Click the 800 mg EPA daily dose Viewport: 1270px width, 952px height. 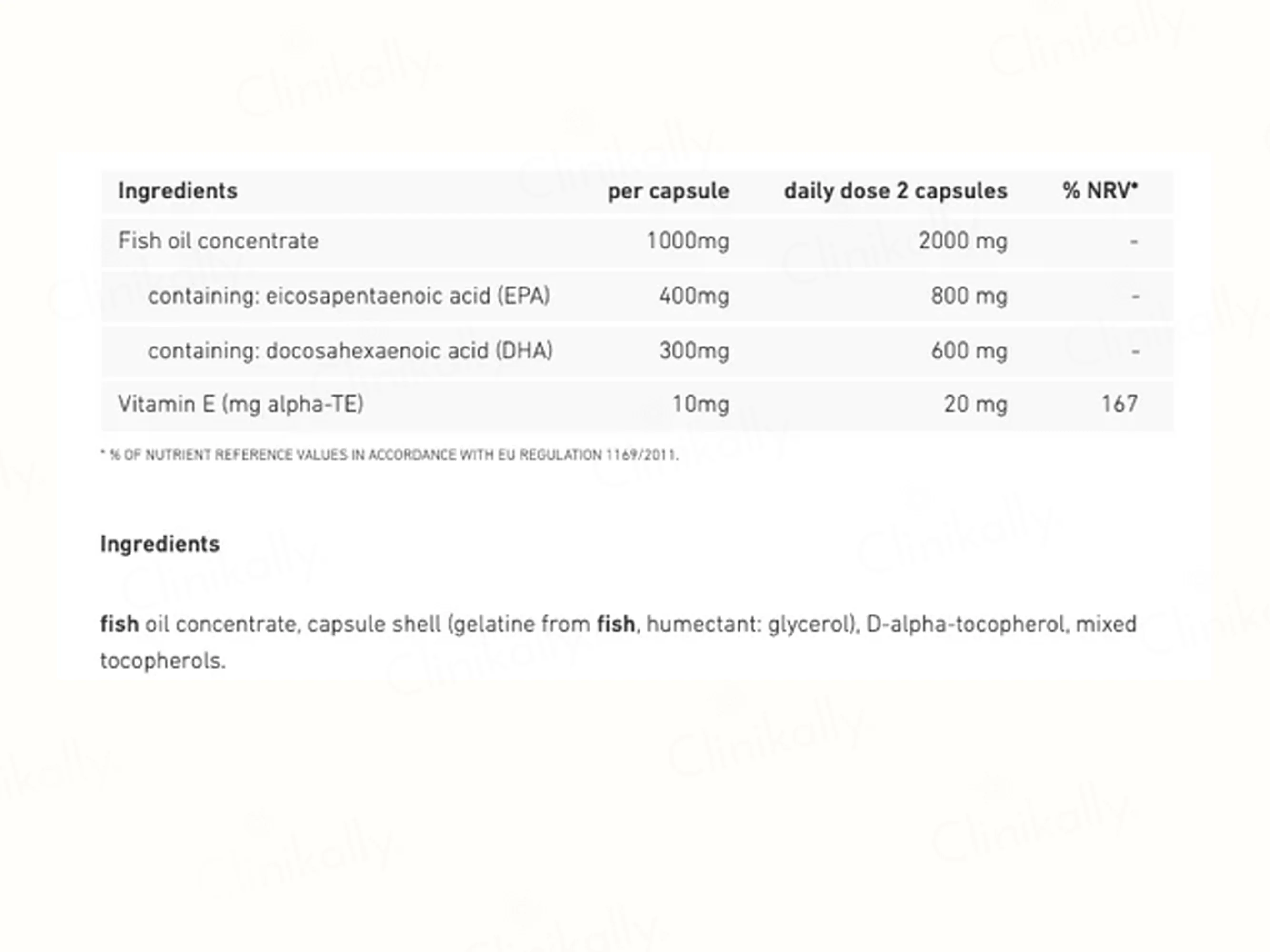coord(969,296)
